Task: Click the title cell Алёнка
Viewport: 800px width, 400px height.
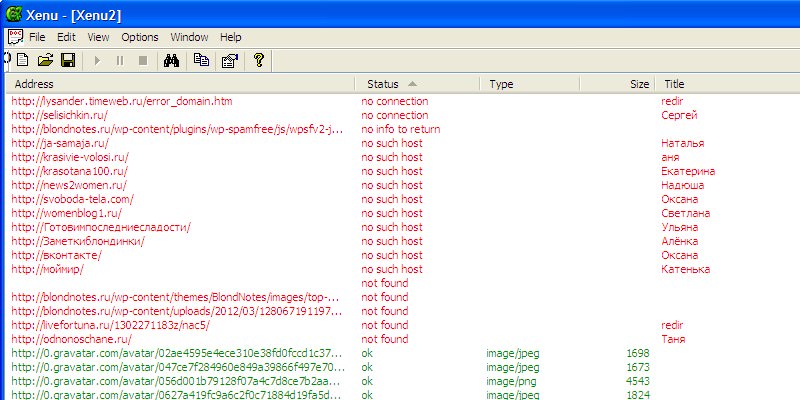Action: [x=680, y=241]
